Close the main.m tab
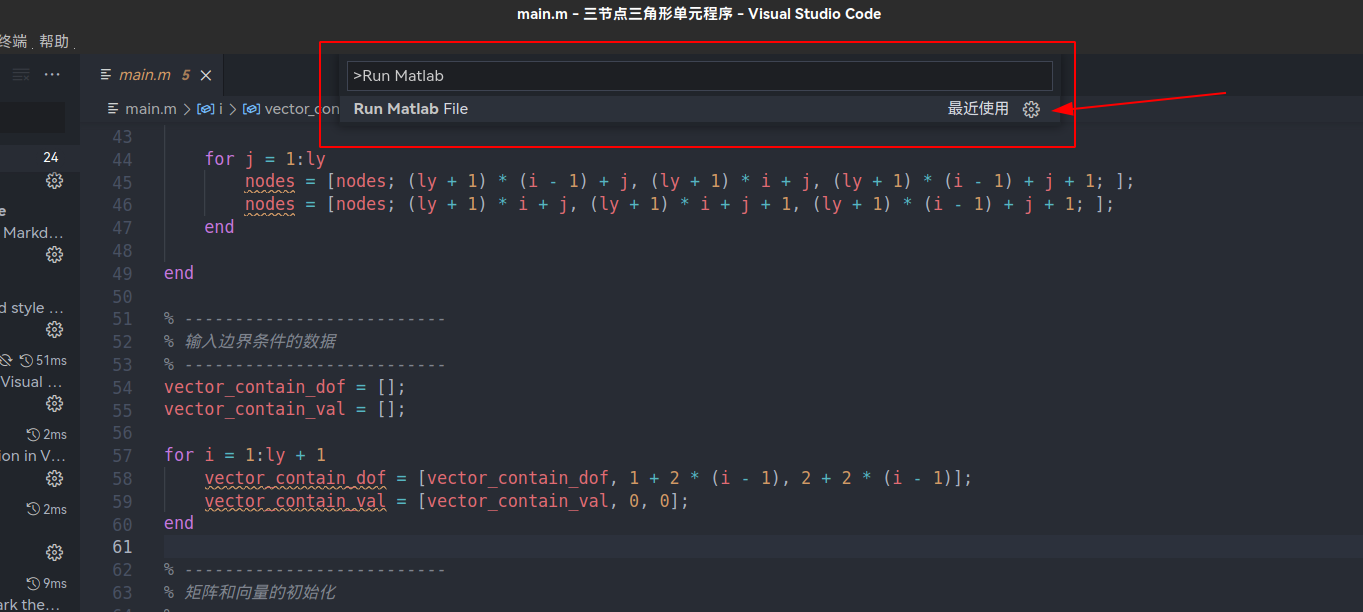Image resolution: width=1363 pixels, height=612 pixels. 205,74
